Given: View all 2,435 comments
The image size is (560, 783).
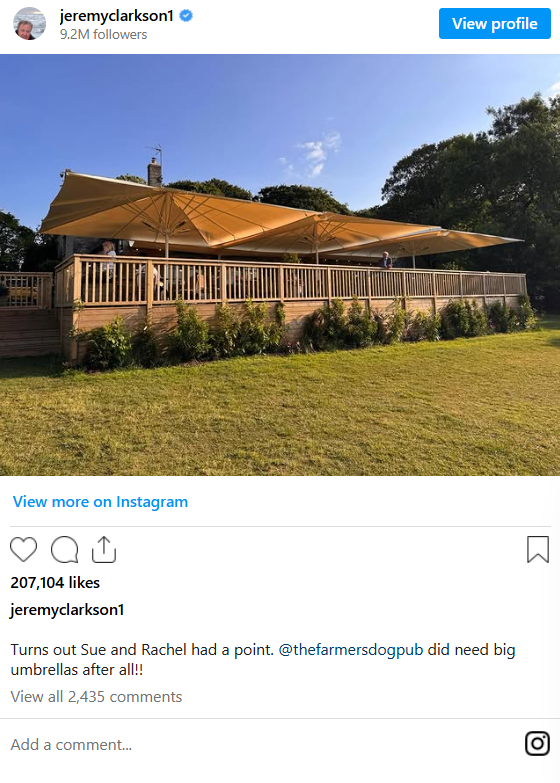Looking at the screenshot, I should 96,697.
